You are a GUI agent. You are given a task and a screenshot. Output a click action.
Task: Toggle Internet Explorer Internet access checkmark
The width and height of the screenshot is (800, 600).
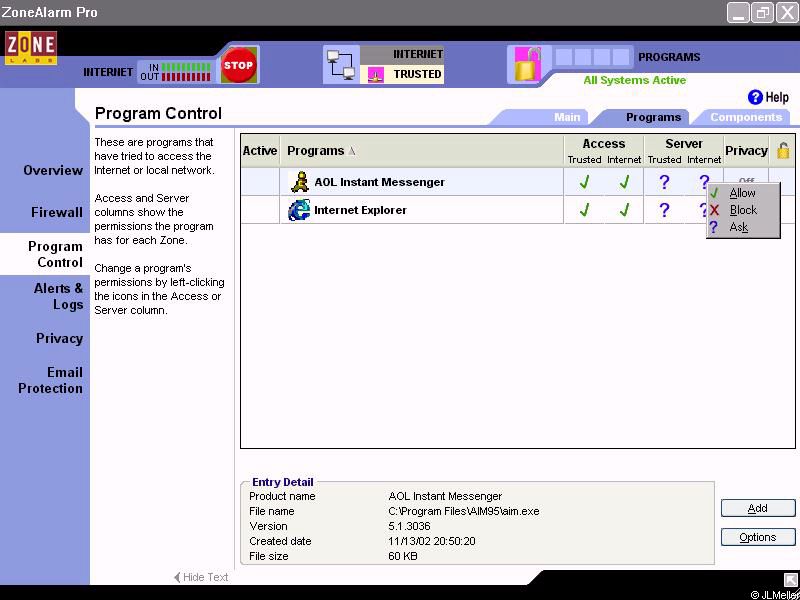coord(624,210)
